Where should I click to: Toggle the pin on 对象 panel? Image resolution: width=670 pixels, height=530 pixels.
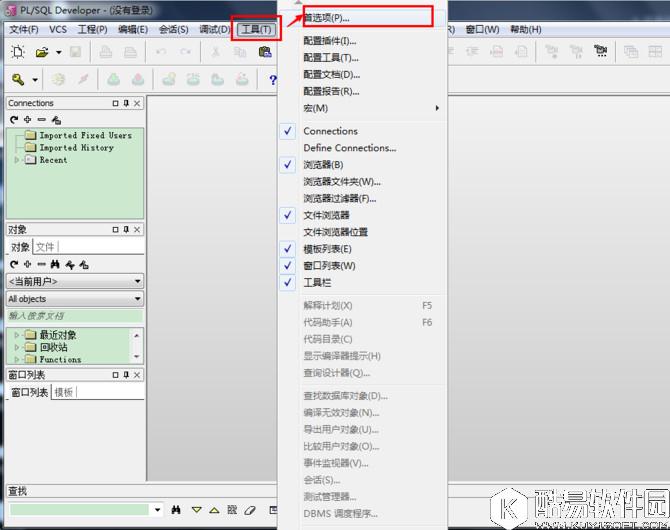tap(126, 230)
